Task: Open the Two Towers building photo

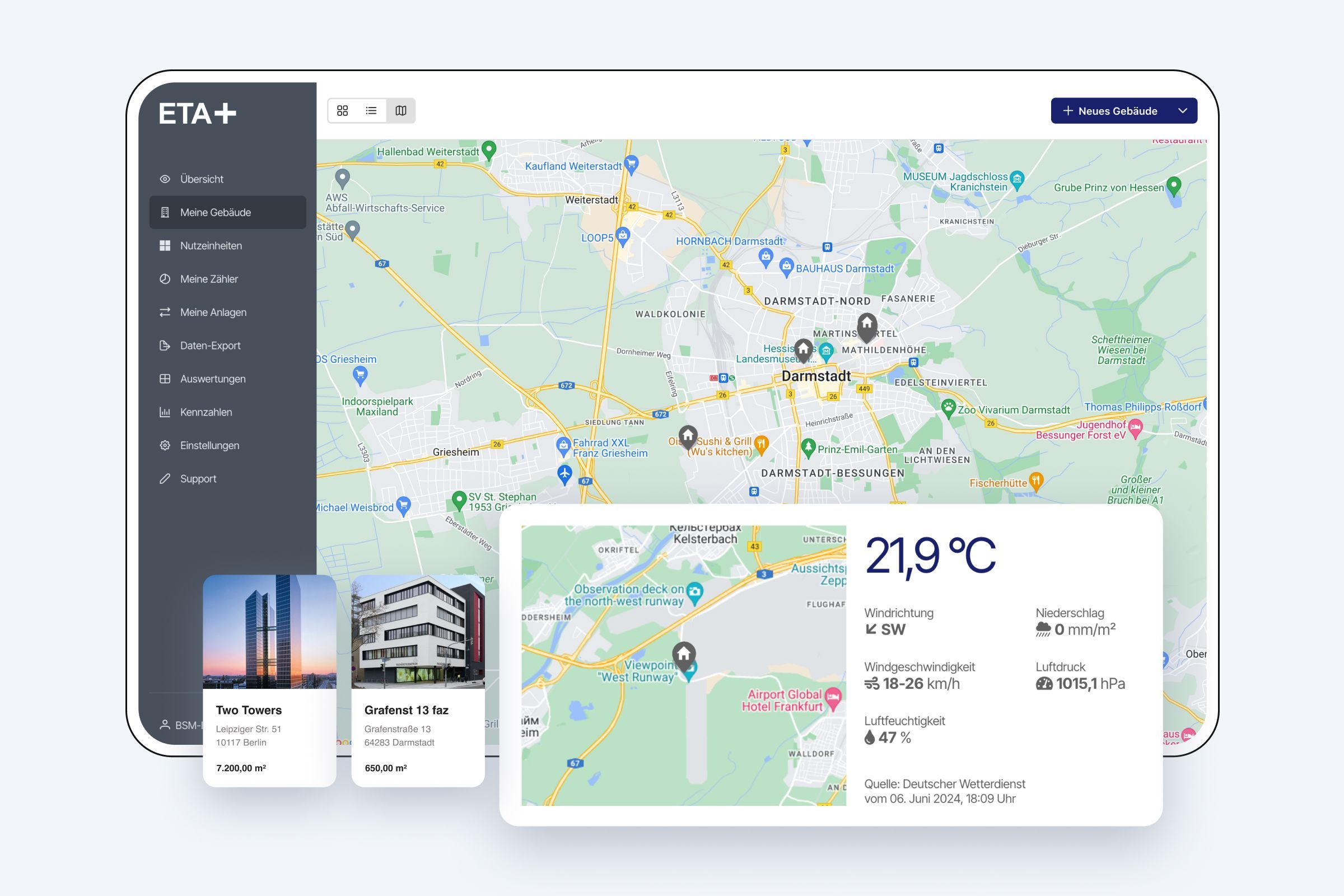Action: click(270, 632)
